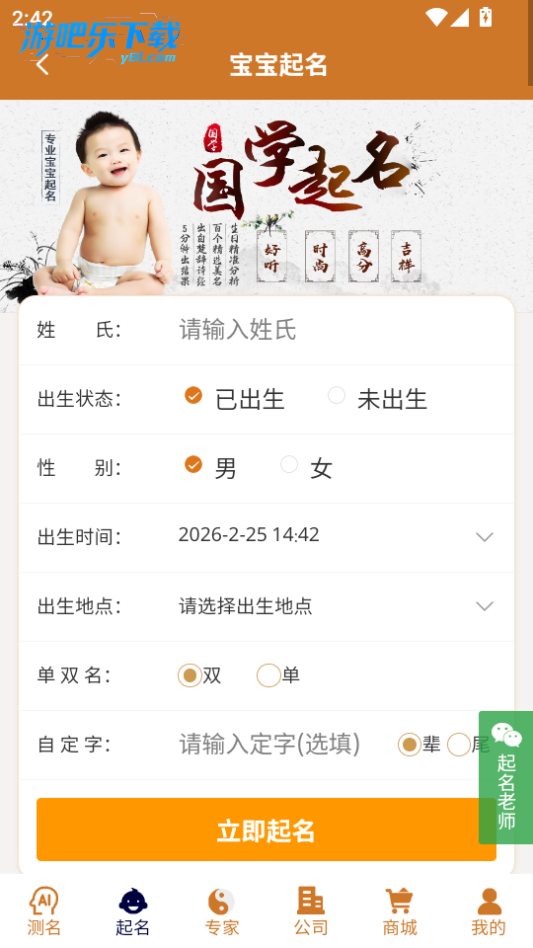The height and width of the screenshot is (948, 533).
Task: Open the building 公司 icon
Action: point(311,900)
